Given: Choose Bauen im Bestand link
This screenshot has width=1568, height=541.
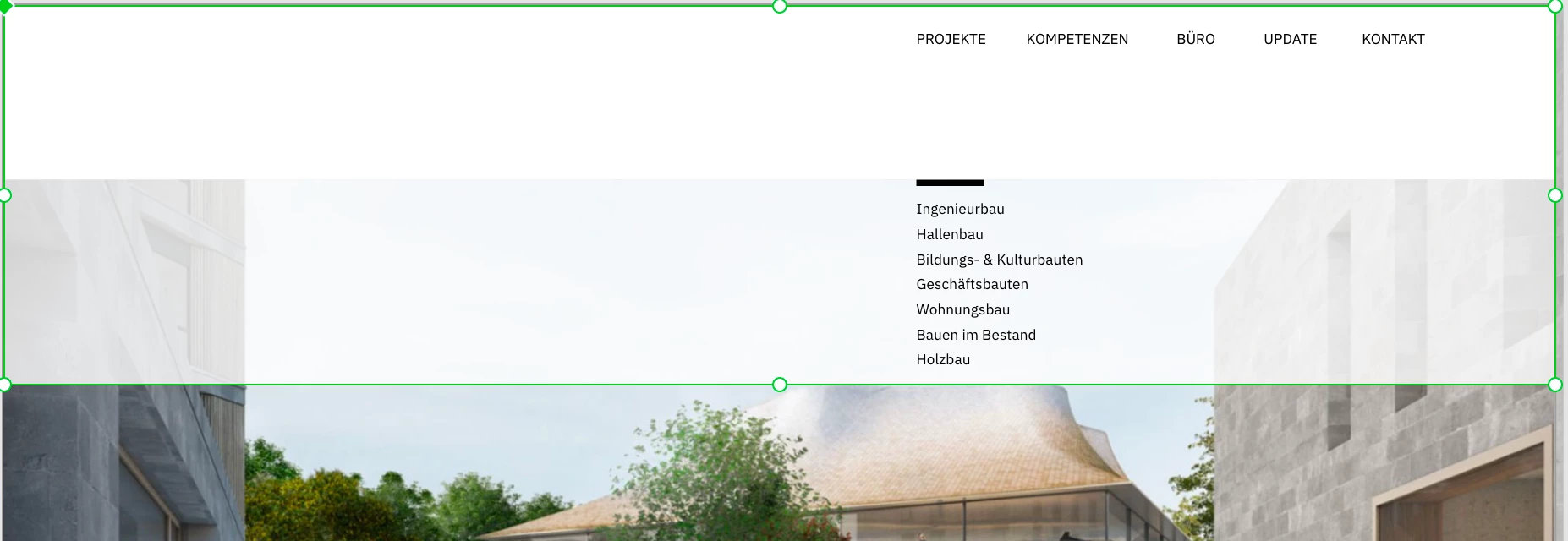Looking at the screenshot, I should (x=976, y=335).
